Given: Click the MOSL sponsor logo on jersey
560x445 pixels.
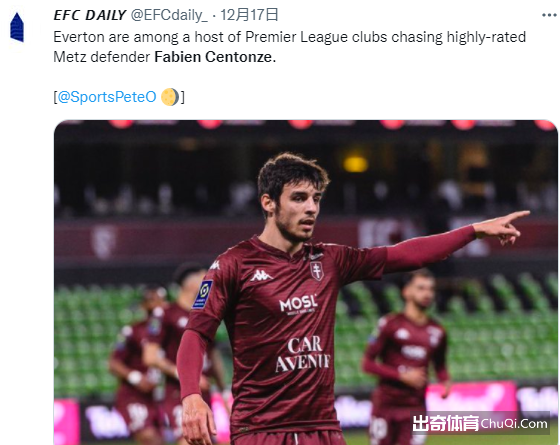Looking at the screenshot, I should click(298, 305).
